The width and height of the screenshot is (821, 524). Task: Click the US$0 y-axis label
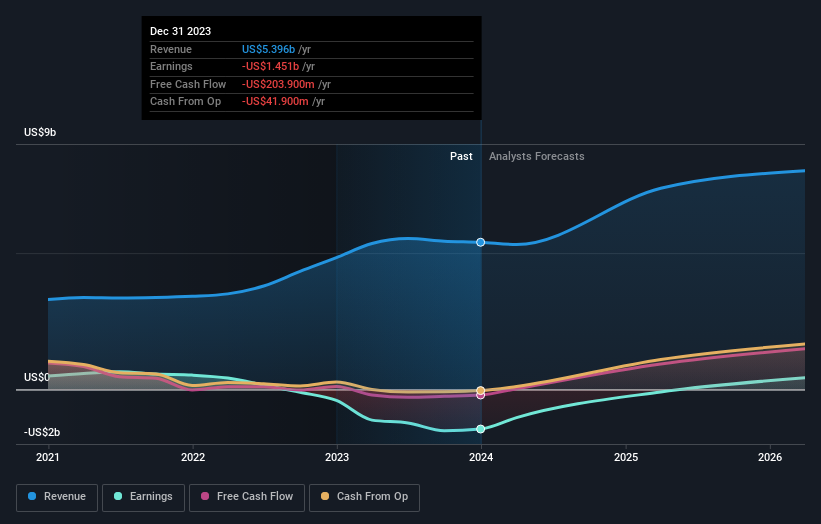pos(37,377)
